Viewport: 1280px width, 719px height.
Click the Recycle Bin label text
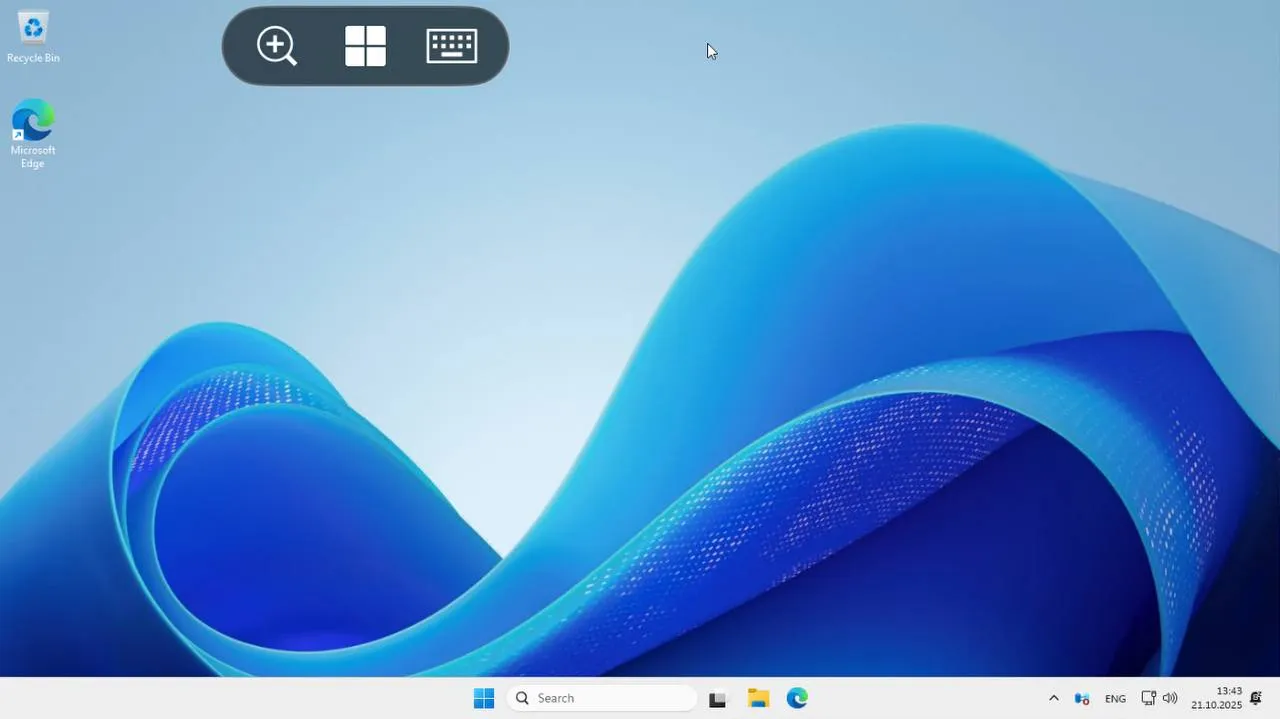pyautogui.click(x=33, y=58)
